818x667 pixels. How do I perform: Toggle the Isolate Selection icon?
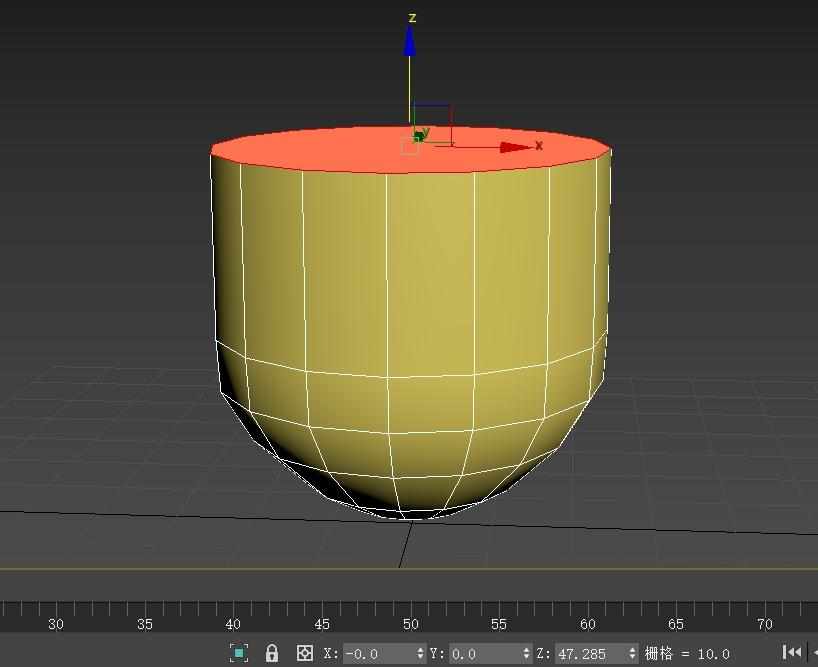239,653
